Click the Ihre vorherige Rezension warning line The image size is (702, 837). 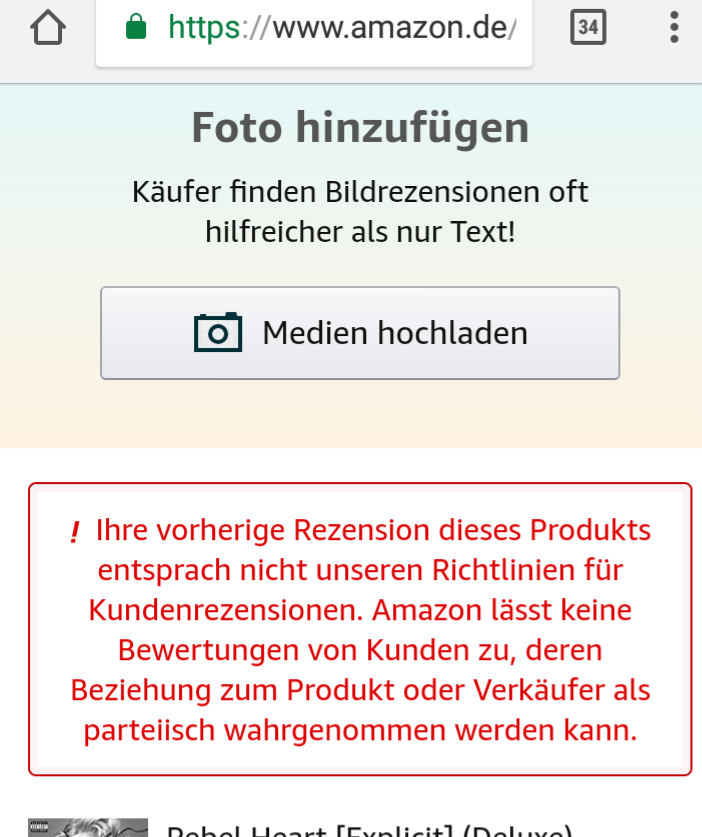click(x=373, y=530)
